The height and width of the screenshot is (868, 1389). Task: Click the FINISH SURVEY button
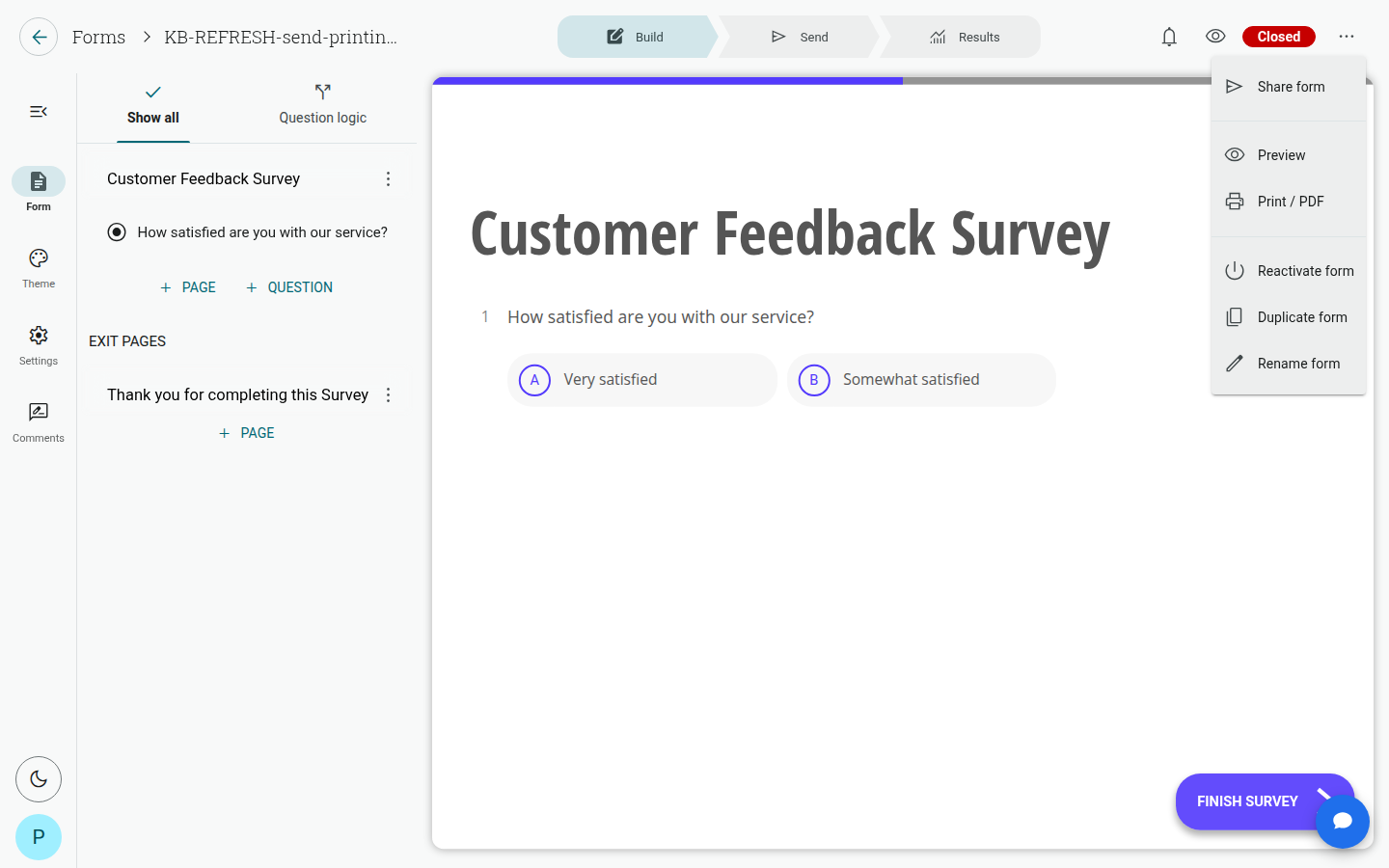point(1265,801)
